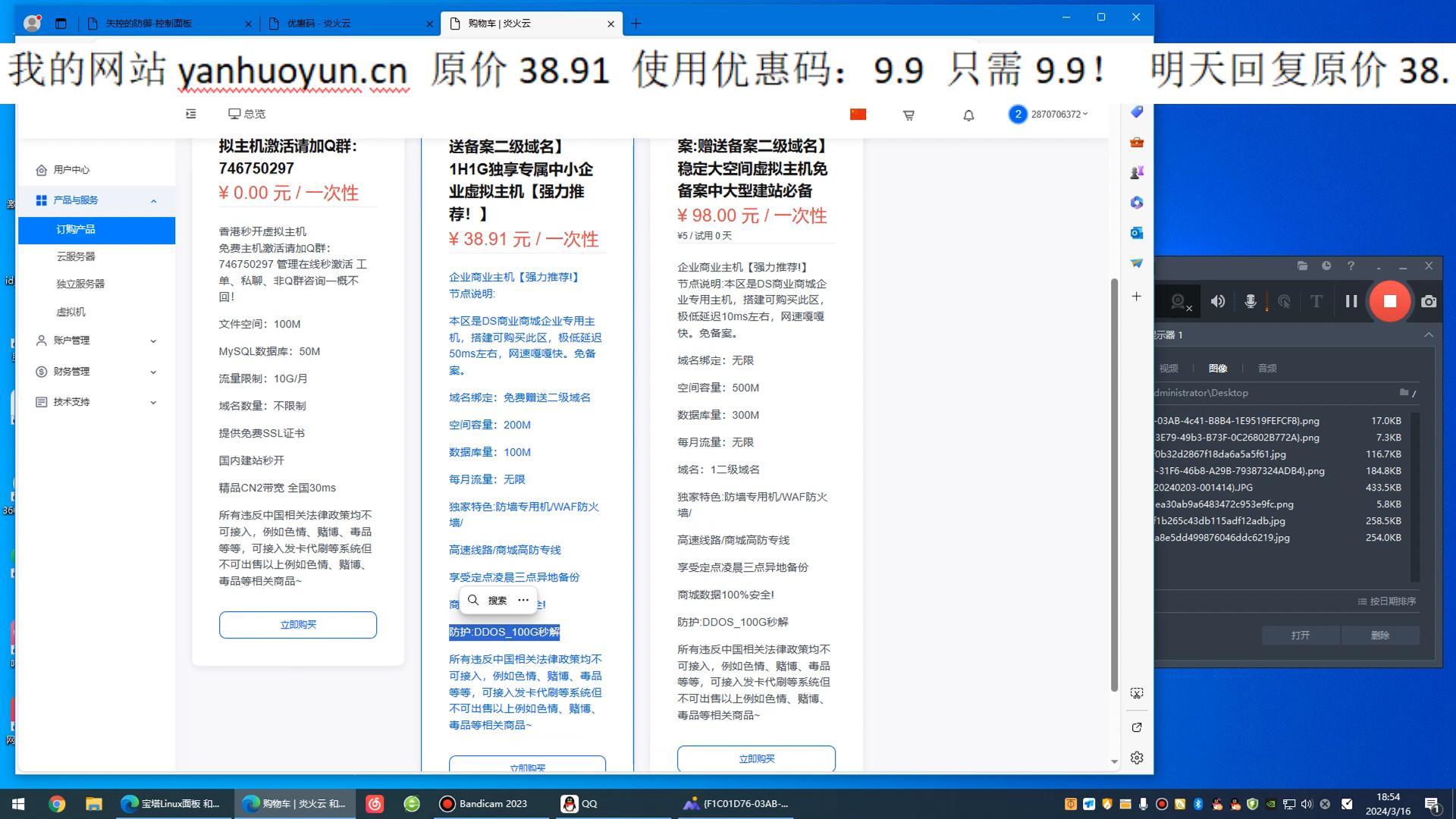Collapse the Bandicam display 1 panel chevron
The image size is (1456, 819).
[x=1429, y=334]
